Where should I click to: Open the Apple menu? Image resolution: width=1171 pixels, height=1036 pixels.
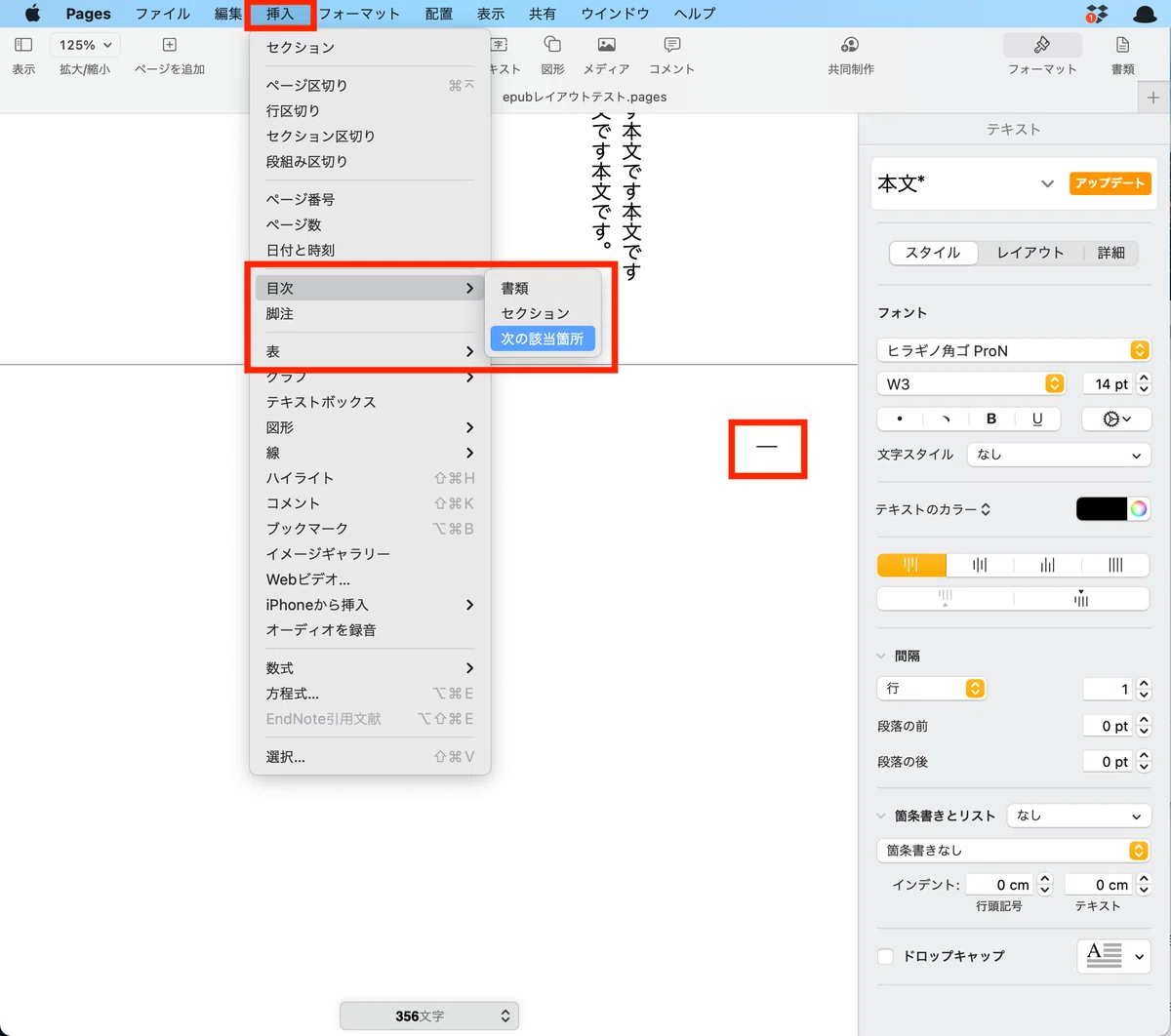(32, 14)
